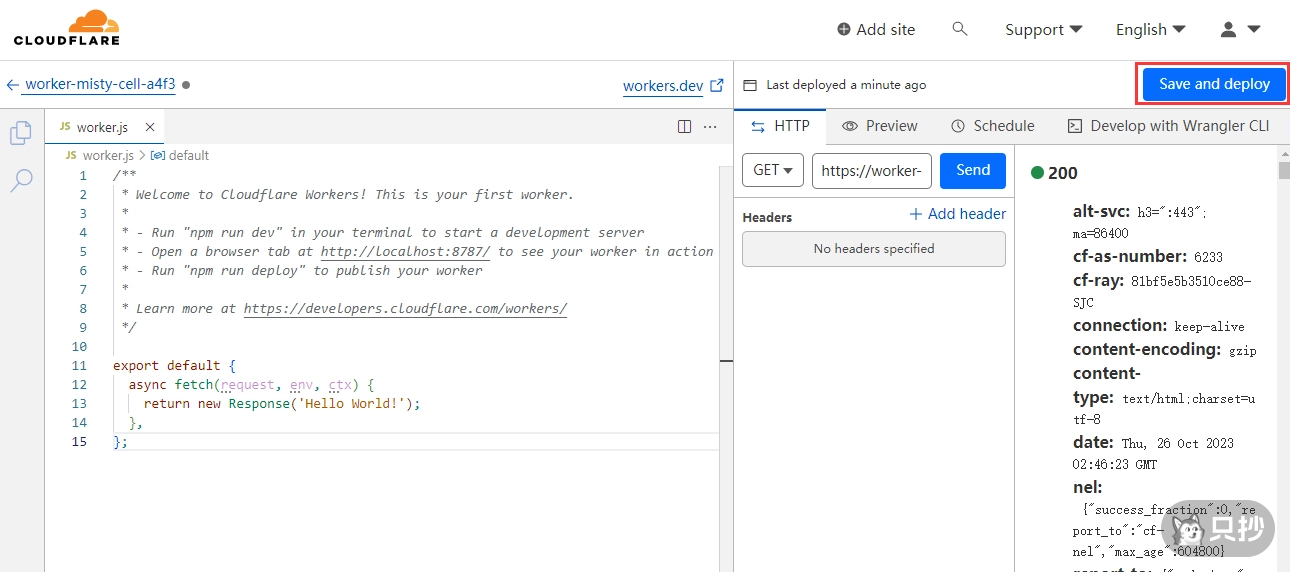Close the worker.js editor tab
The image size is (1290, 572).
[x=150, y=127]
